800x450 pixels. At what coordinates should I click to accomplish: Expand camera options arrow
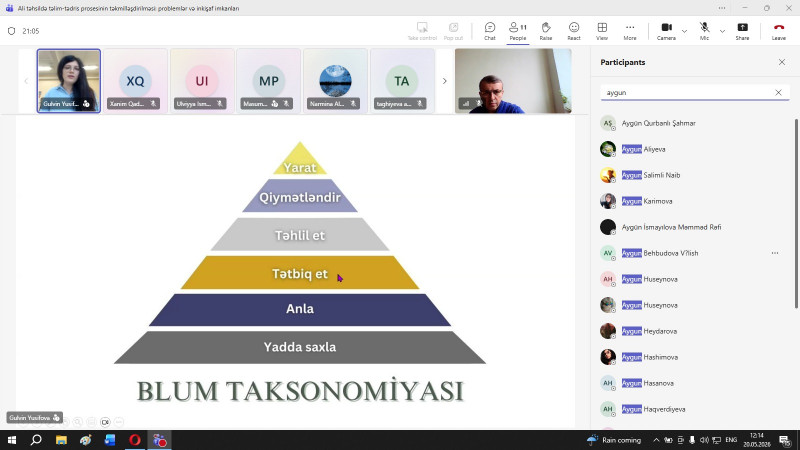click(x=684, y=31)
